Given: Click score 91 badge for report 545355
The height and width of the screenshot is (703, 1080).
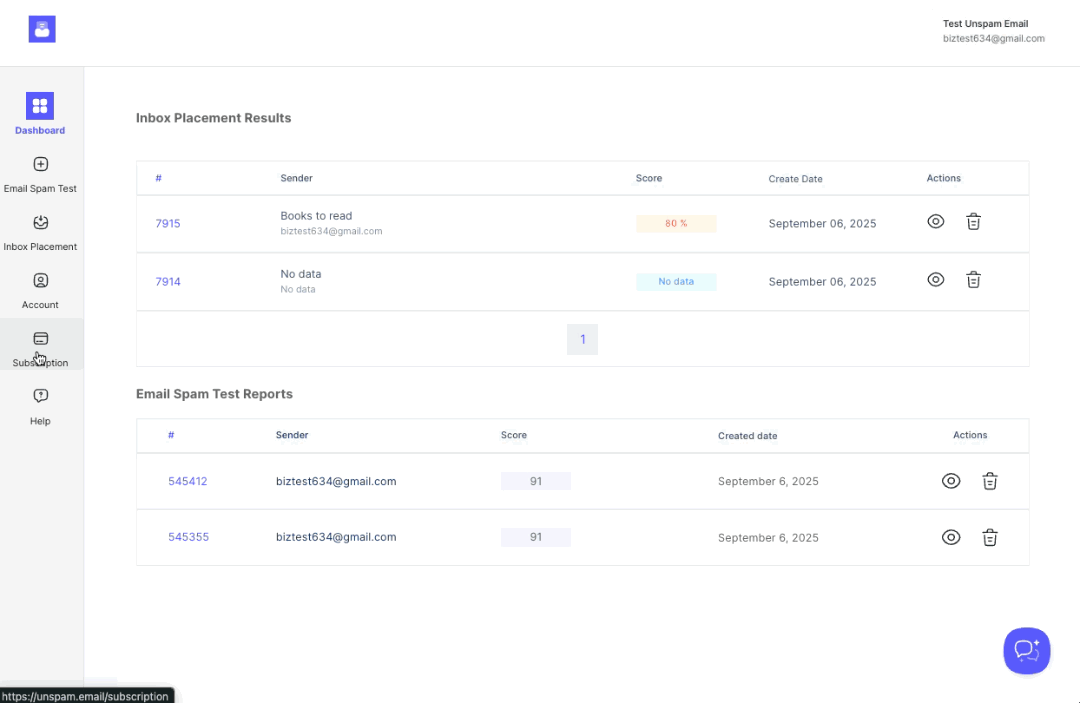Looking at the screenshot, I should click(x=536, y=537).
